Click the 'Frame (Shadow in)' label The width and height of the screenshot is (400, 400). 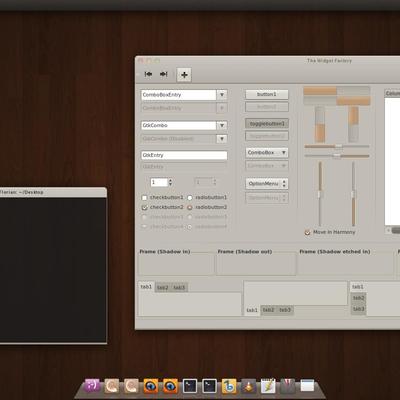pyautogui.click(x=165, y=252)
